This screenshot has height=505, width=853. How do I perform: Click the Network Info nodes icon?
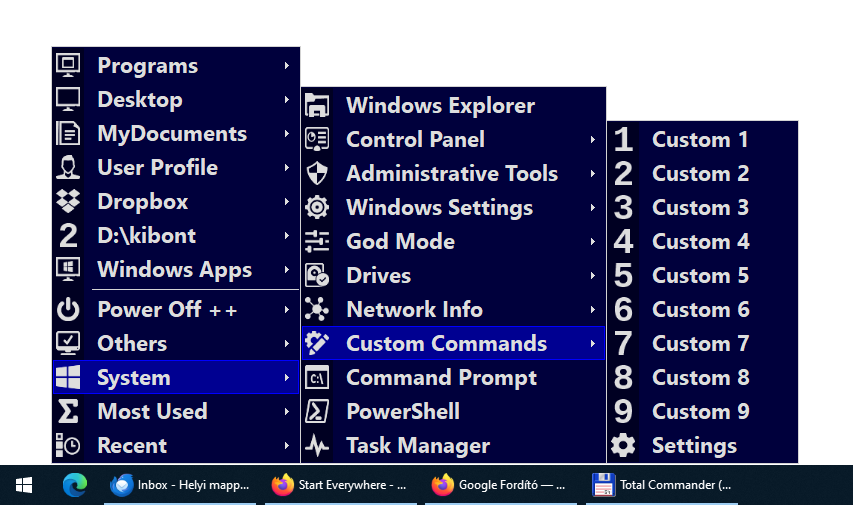tap(317, 310)
